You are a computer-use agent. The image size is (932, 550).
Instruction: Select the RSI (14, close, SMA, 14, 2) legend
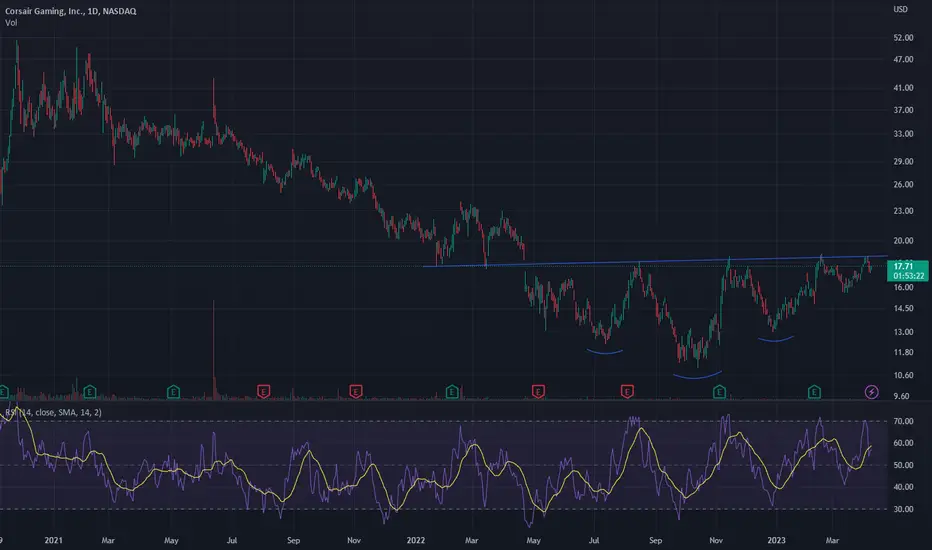click(x=53, y=412)
